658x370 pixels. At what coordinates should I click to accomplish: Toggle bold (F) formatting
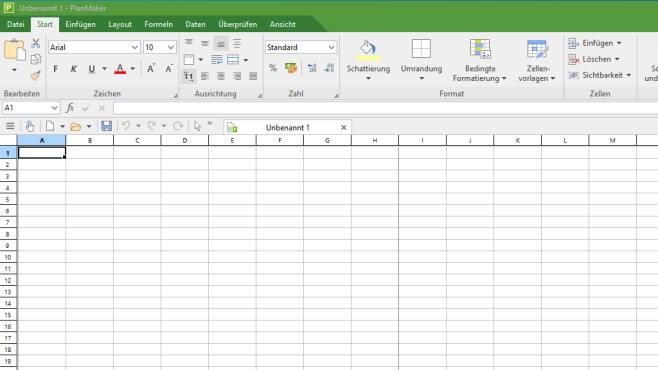[55, 69]
